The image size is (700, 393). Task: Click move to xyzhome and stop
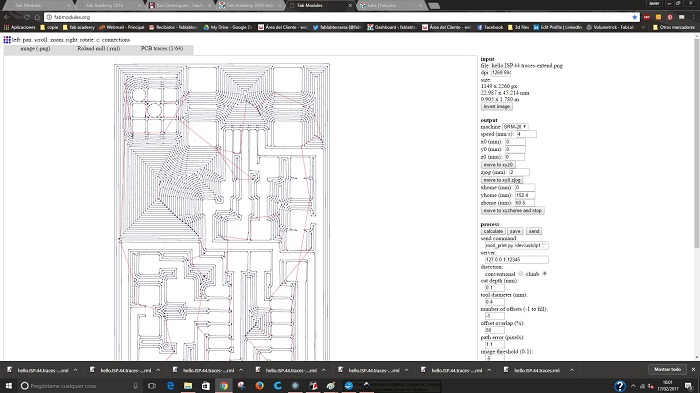pos(512,210)
